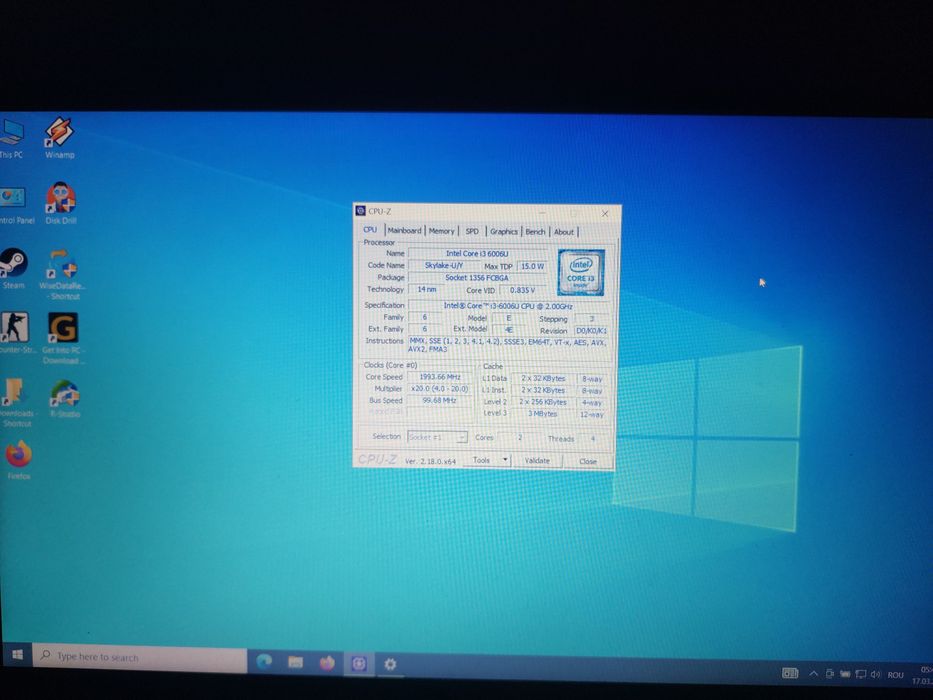
Task: Click the ROU language indicator
Action: pos(896,675)
